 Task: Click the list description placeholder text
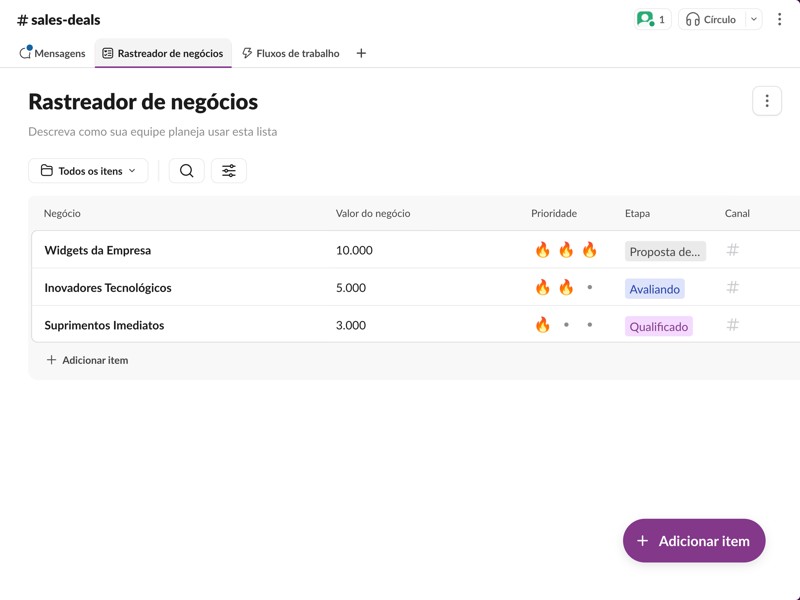pyautogui.click(x=153, y=132)
